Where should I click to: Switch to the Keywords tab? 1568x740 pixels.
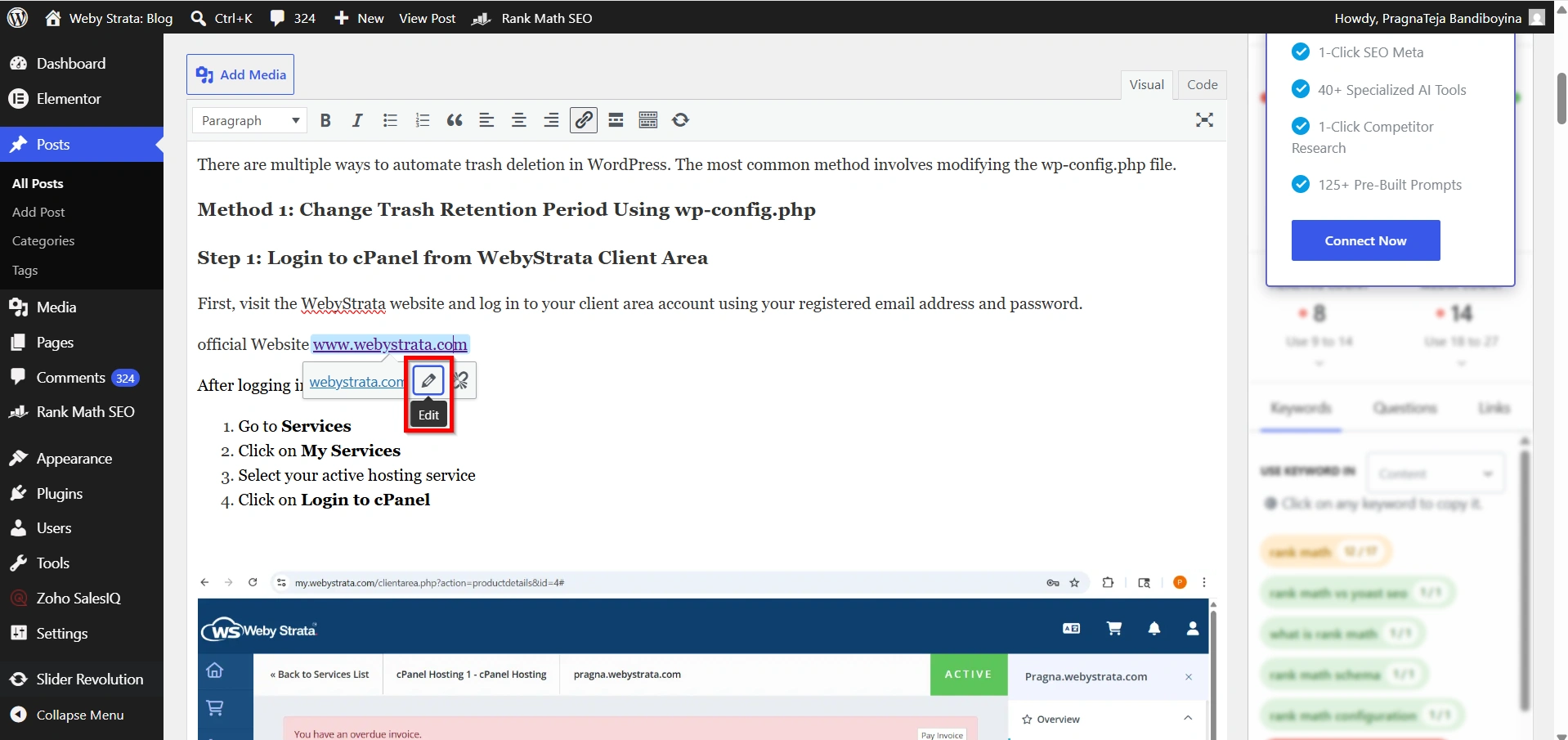coord(1301,408)
